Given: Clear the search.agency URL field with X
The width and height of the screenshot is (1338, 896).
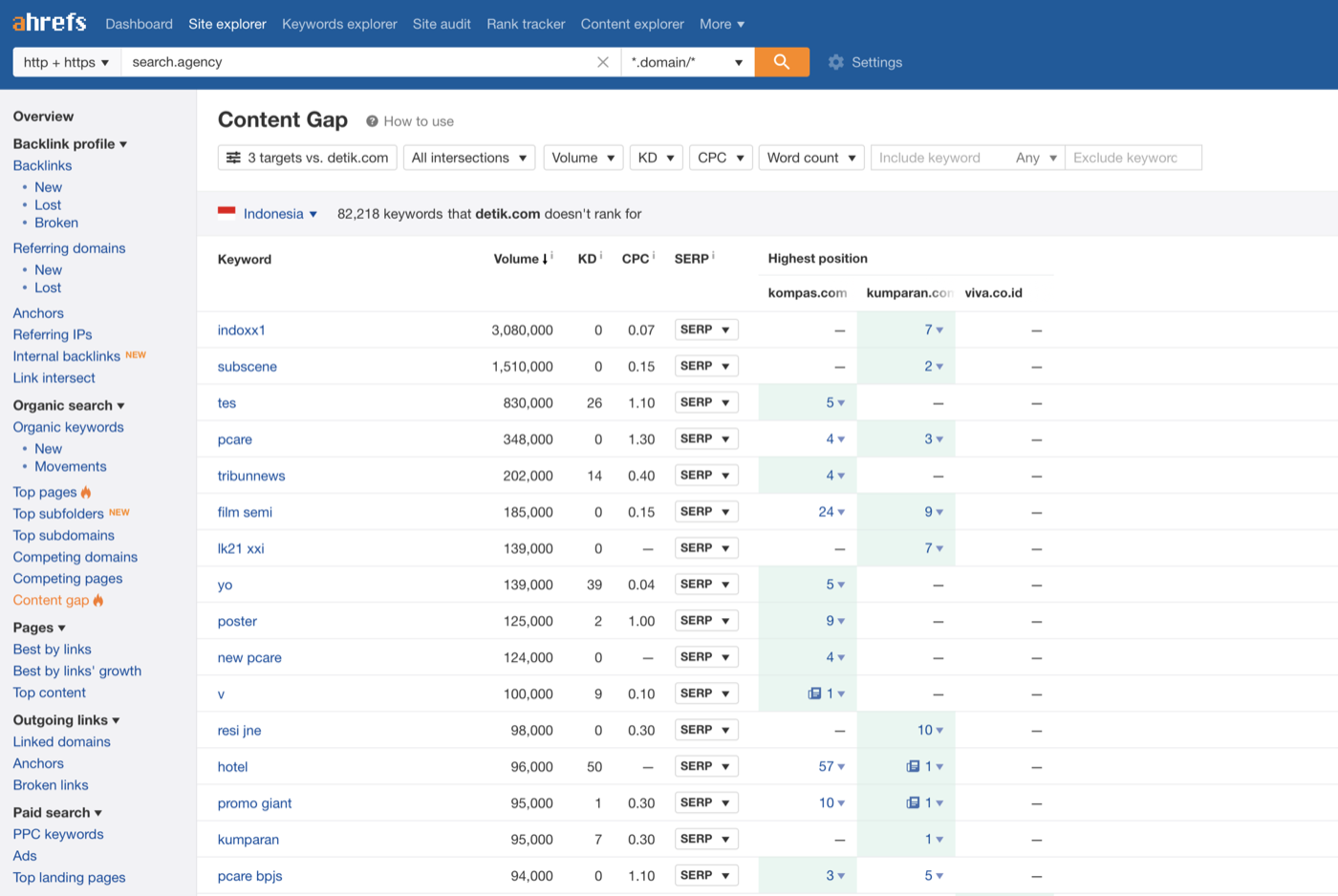Looking at the screenshot, I should click(603, 62).
